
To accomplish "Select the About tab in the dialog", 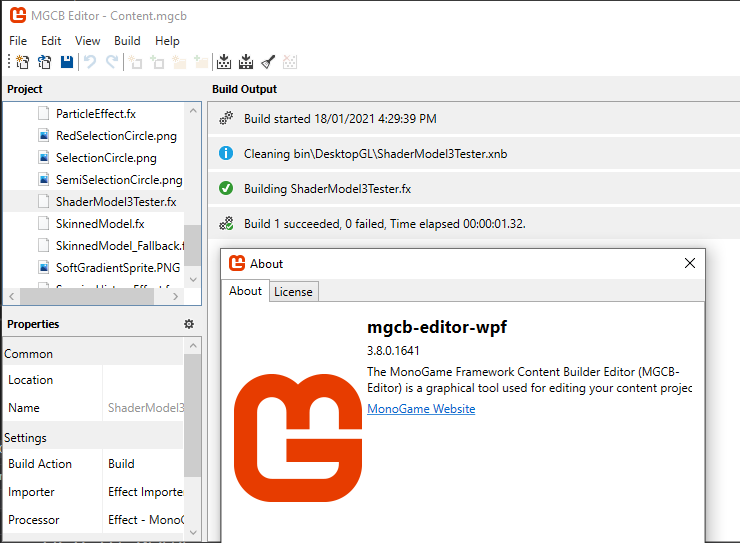I will (245, 291).
